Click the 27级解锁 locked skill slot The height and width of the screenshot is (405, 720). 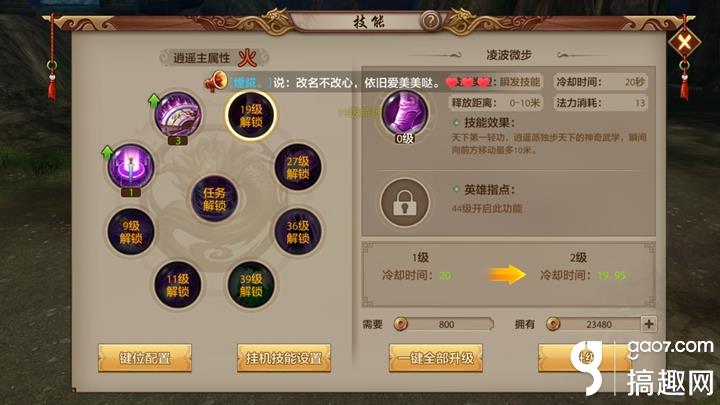(298, 167)
